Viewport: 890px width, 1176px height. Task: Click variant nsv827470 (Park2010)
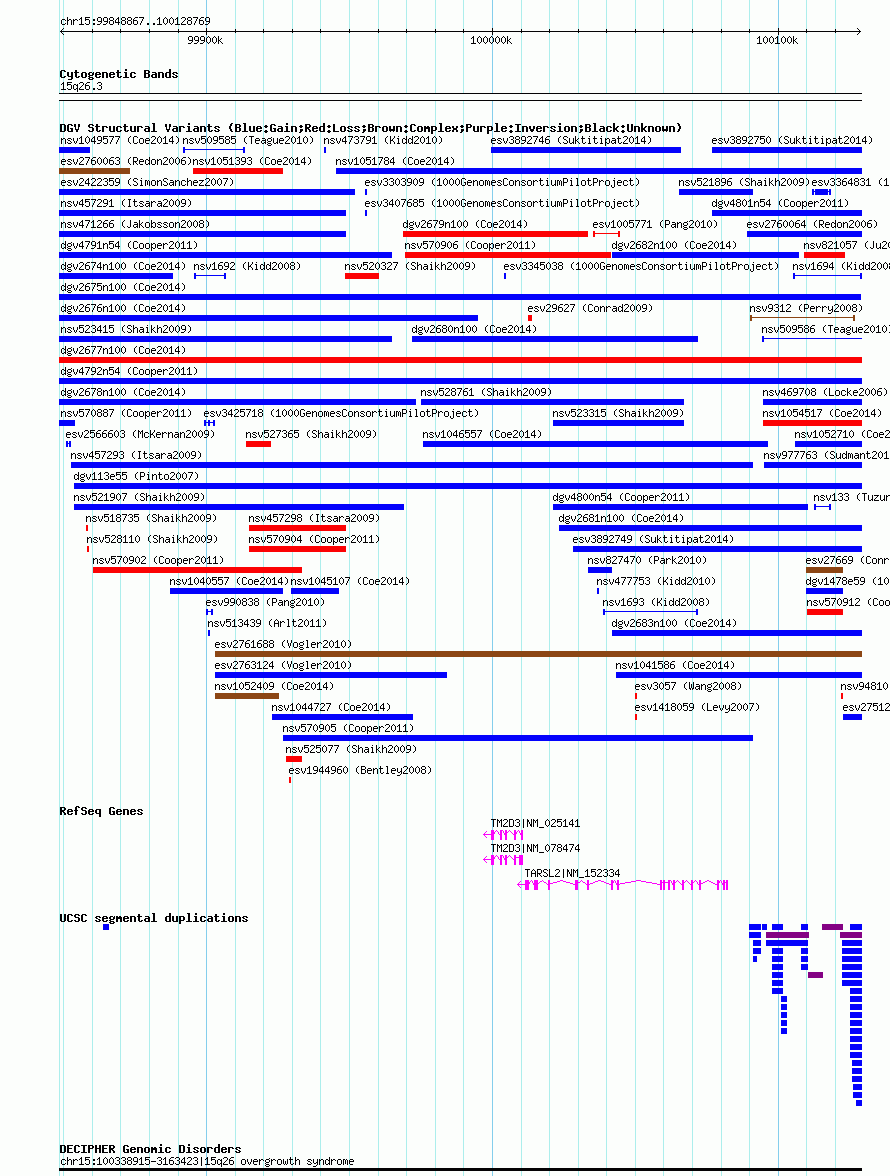pyautogui.click(x=600, y=570)
